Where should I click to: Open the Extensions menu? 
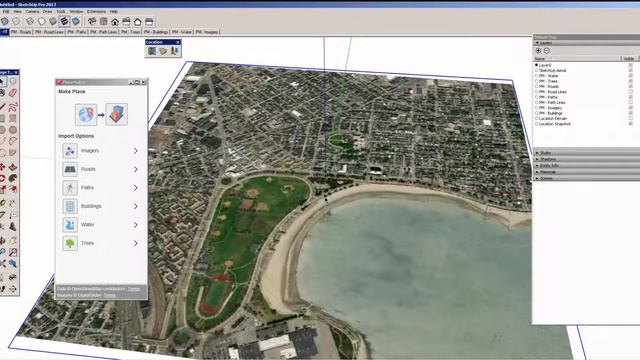[x=96, y=12]
